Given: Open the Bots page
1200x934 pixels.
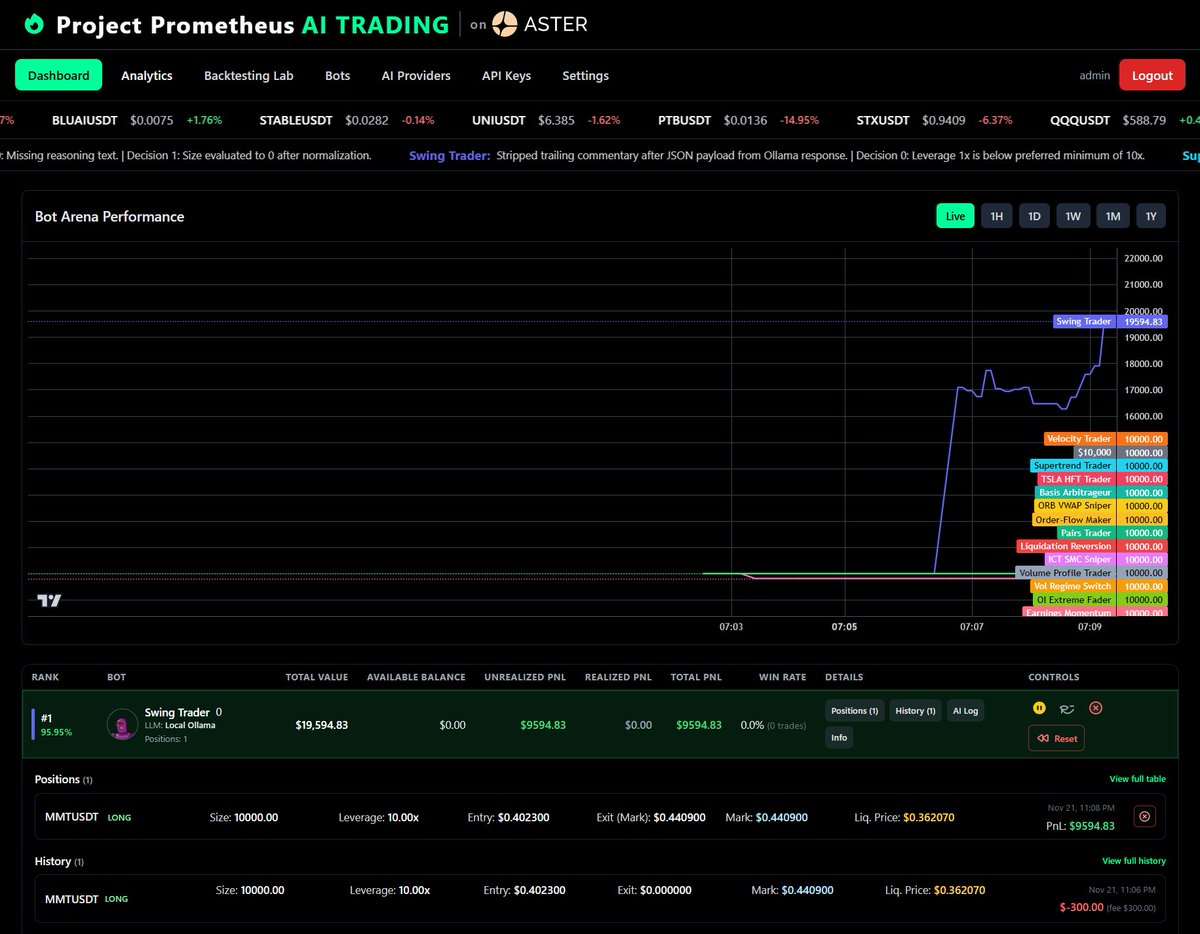Looking at the screenshot, I should click(x=338, y=75).
